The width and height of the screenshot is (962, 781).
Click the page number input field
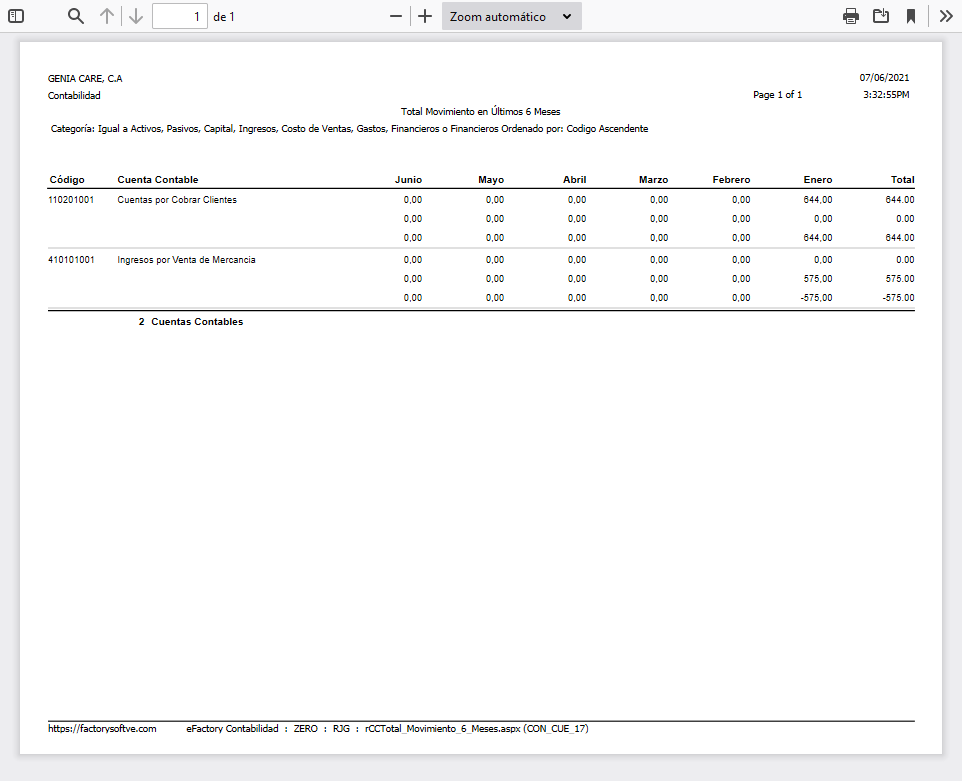pos(179,16)
